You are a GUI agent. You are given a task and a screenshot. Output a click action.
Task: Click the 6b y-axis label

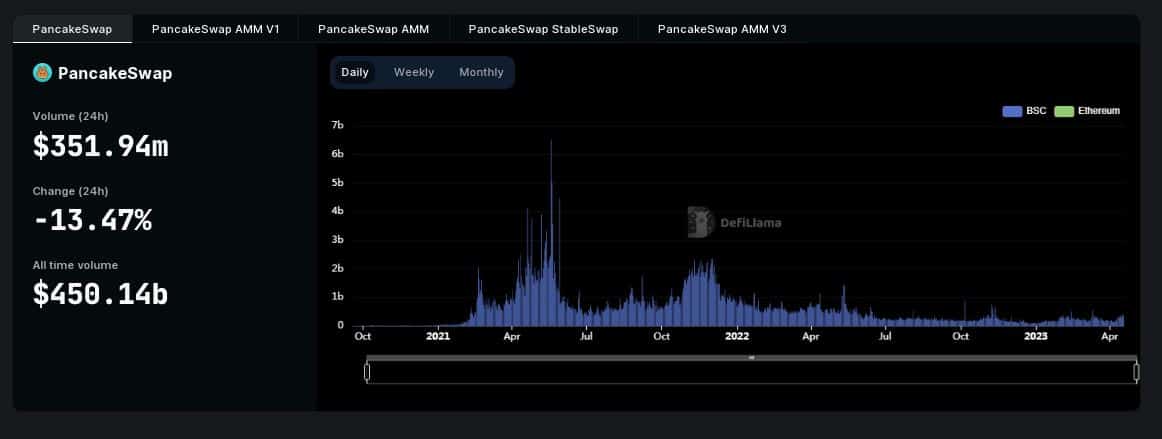point(337,154)
